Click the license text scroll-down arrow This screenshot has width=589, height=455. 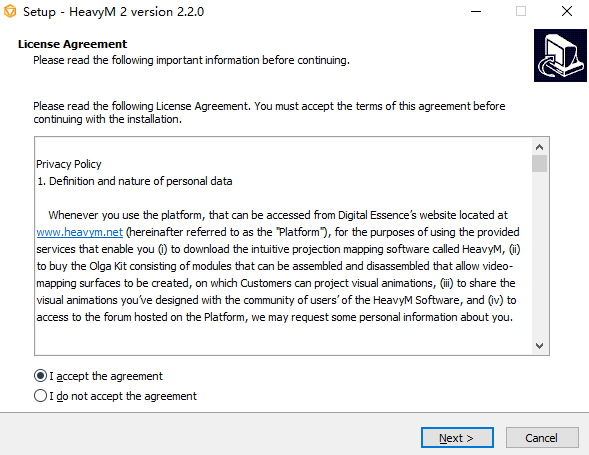click(539, 346)
